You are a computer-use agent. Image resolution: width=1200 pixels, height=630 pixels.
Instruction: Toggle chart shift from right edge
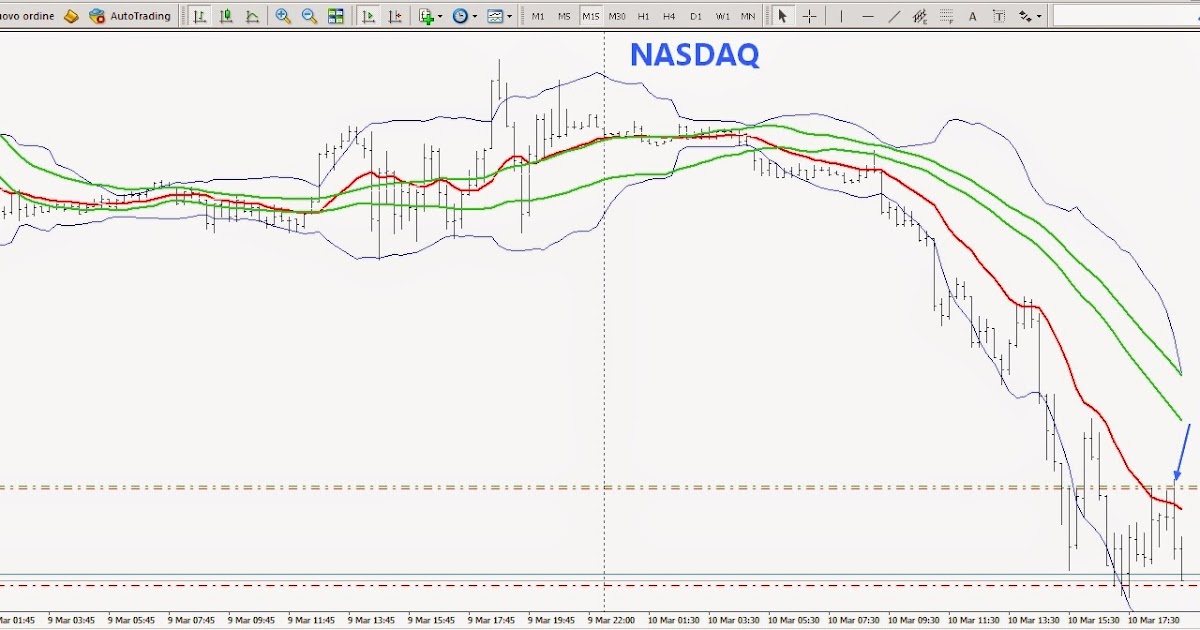click(395, 16)
